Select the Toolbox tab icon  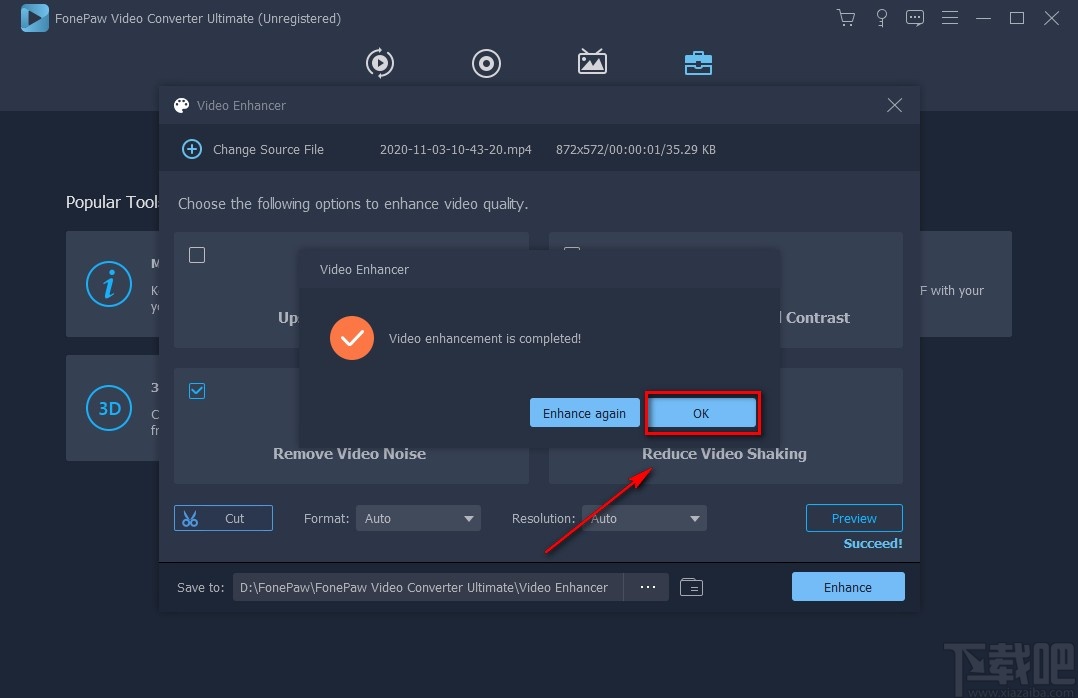coord(698,63)
